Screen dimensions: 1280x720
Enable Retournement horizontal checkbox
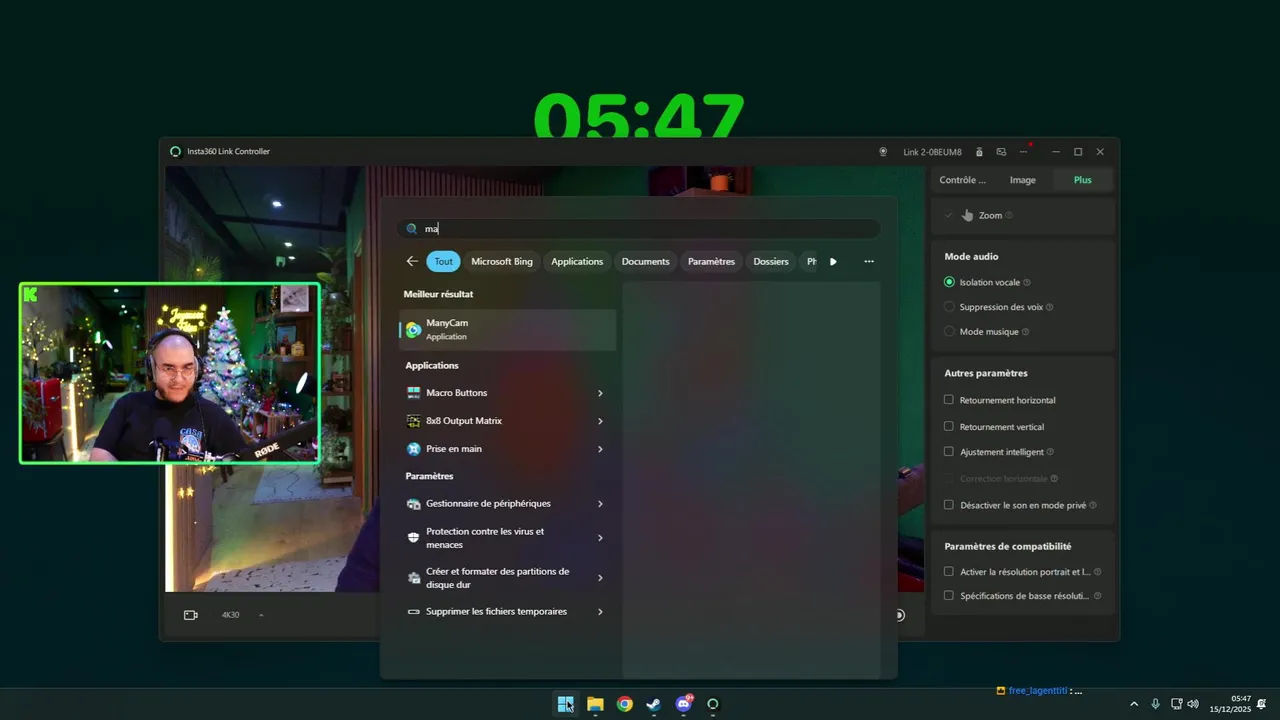[x=949, y=400]
